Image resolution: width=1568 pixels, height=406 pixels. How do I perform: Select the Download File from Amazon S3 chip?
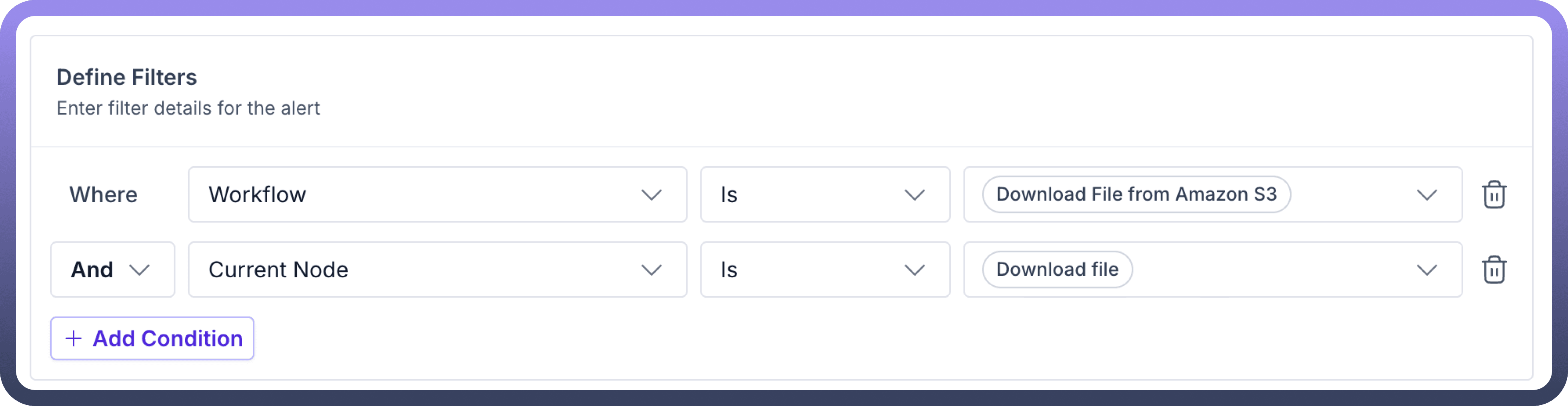pos(1136,195)
